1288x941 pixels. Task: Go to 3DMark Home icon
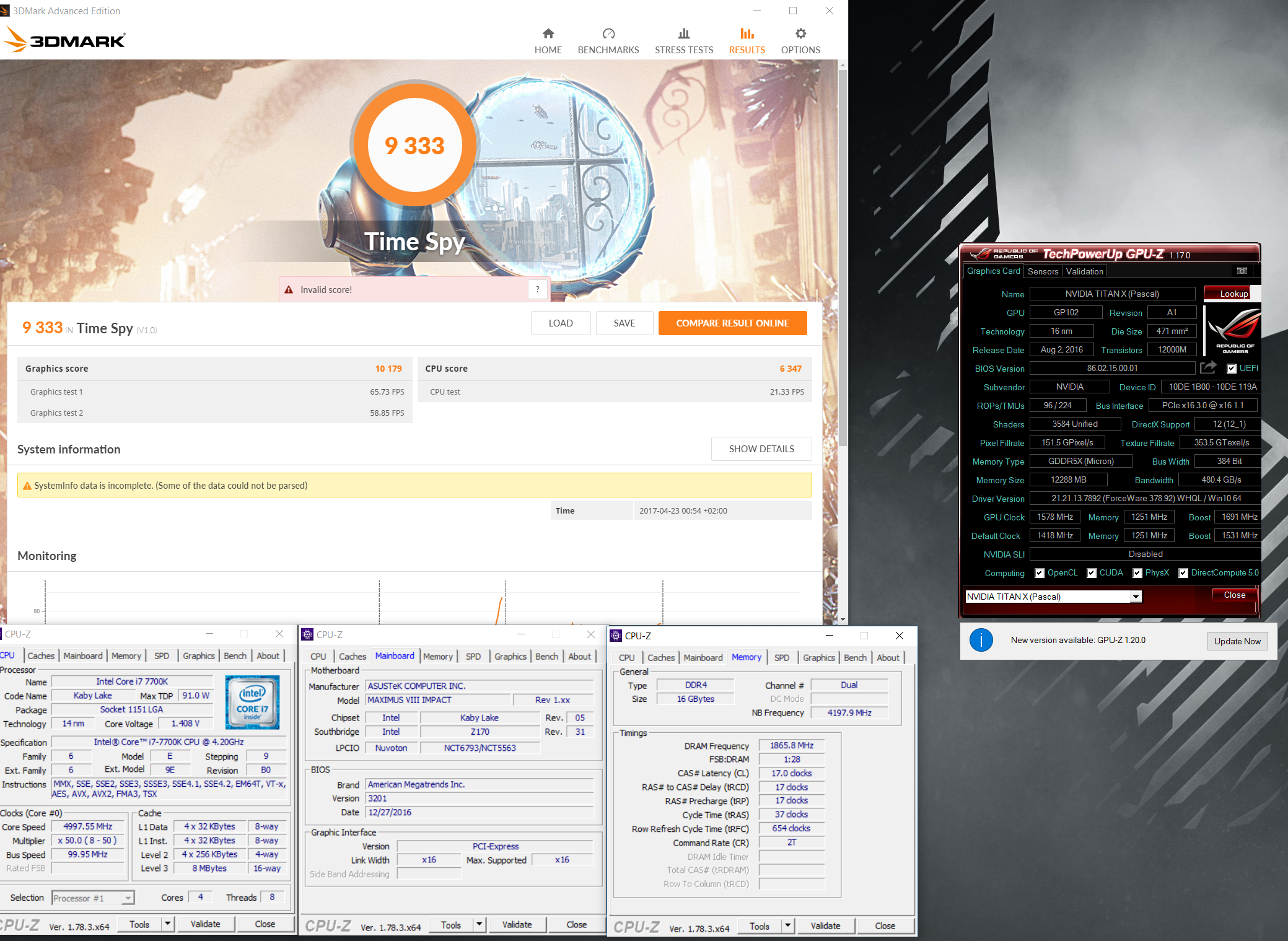[x=548, y=33]
